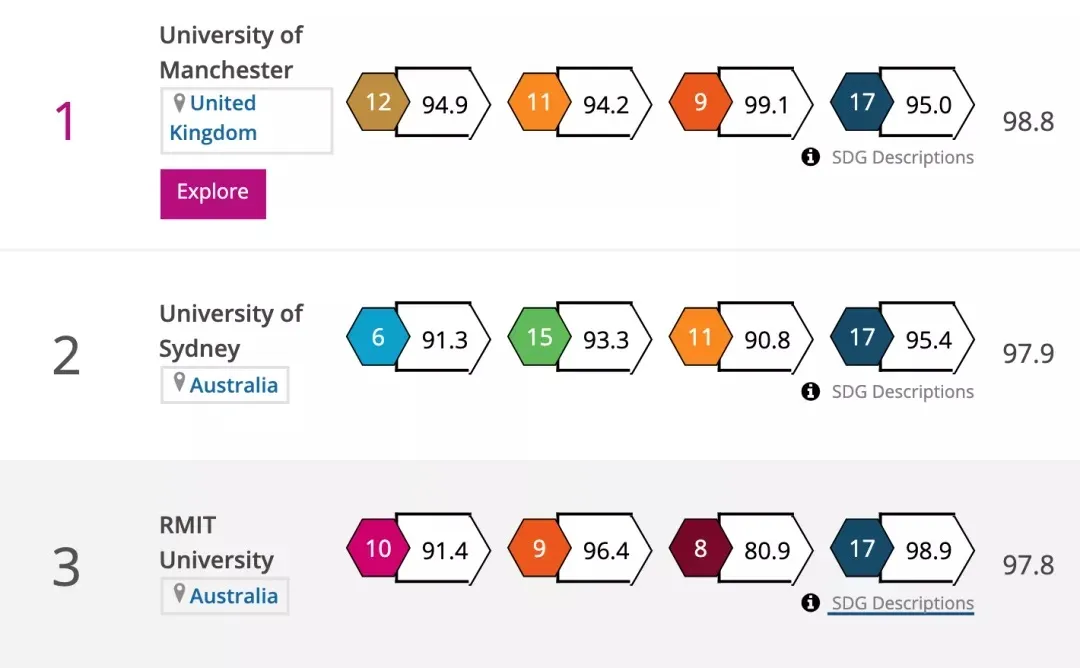Open the RMIT University name
This screenshot has height=668, width=1080.
click(216, 542)
